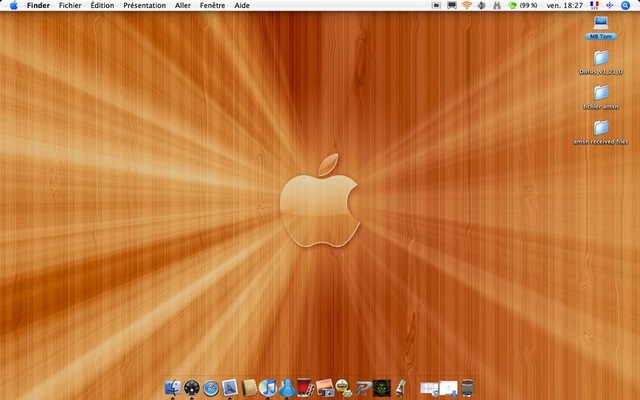Open the Présentation menu
Screen dimensions: 640x400
[x=144, y=5]
